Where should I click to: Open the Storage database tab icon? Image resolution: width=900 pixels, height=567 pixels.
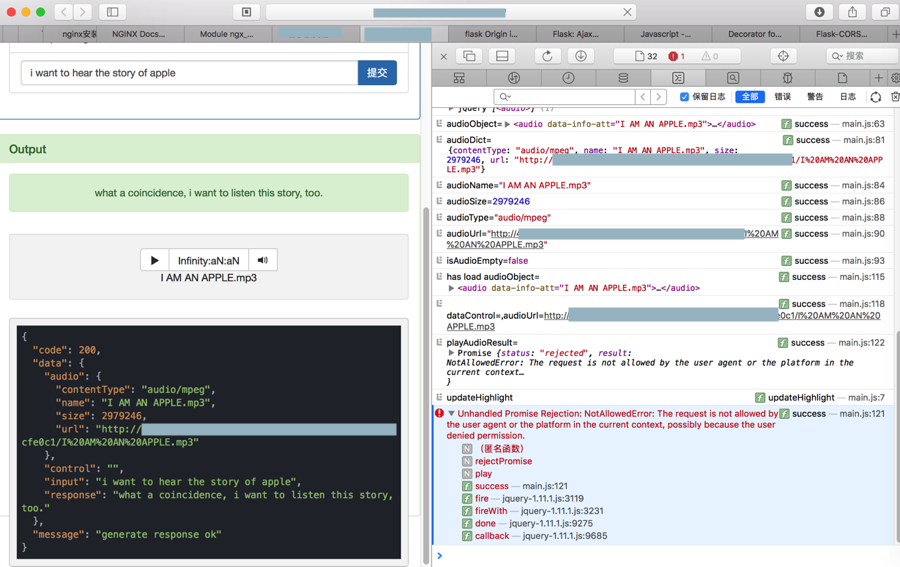coord(623,78)
